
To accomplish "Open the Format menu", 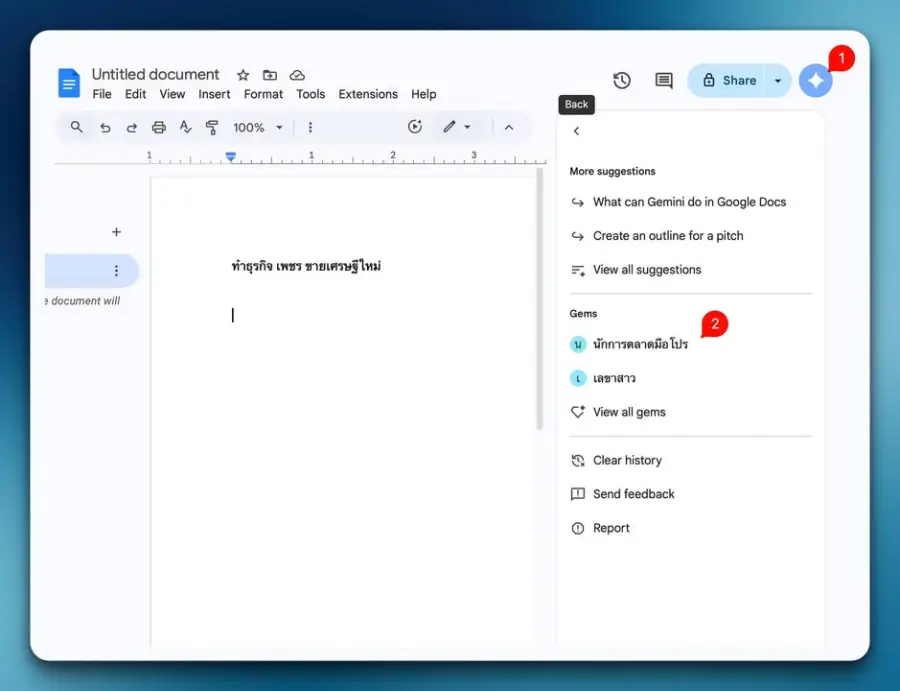I will 263,94.
